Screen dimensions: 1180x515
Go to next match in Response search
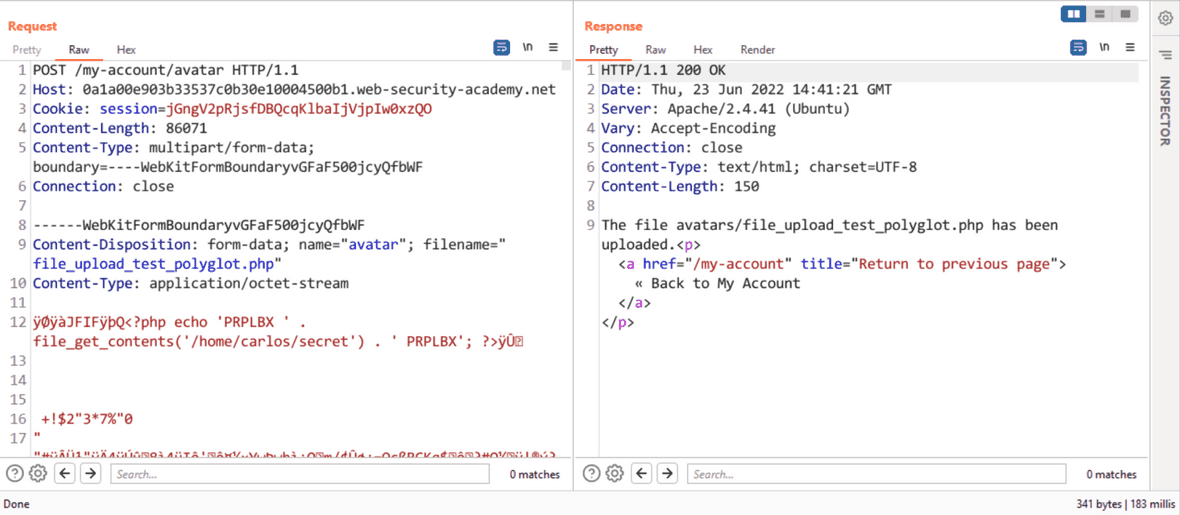point(667,473)
